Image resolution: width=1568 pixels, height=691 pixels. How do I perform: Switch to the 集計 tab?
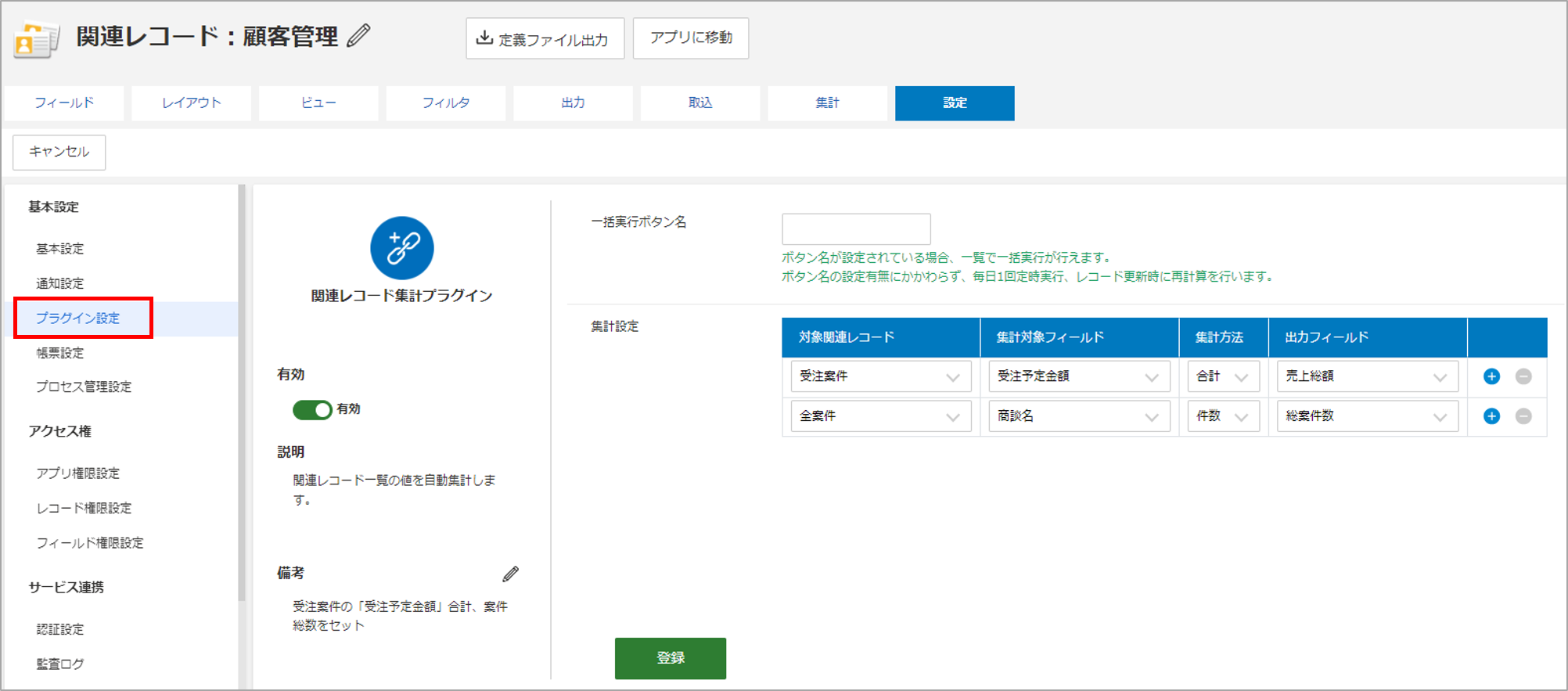[828, 103]
